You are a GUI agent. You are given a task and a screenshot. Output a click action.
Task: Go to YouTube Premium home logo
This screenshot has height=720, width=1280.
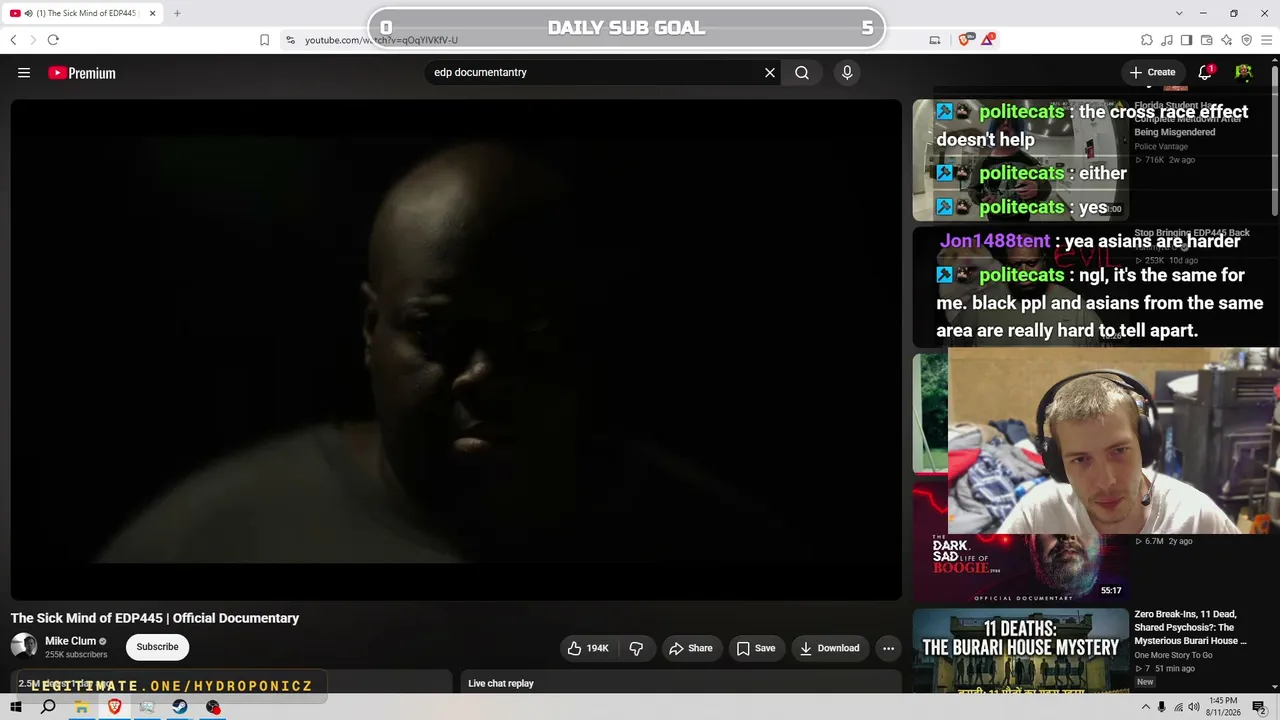[82, 73]
